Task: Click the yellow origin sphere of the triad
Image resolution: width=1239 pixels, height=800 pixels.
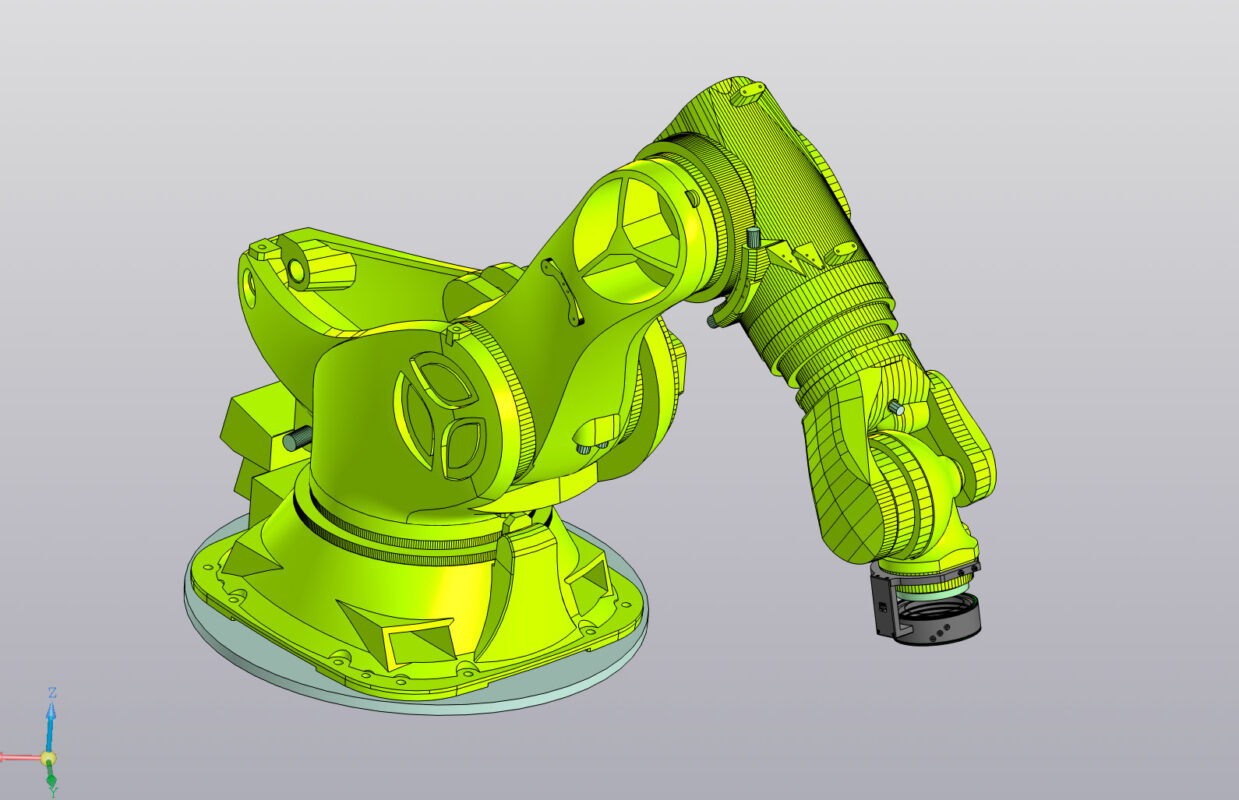Action: point(47,757)
